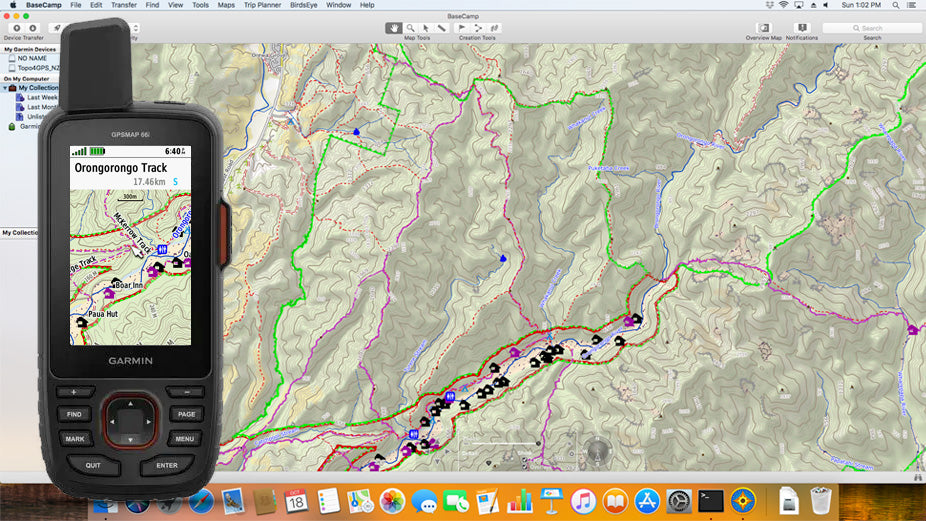926x521 pixels.
Task: Click the Spotlight search icon in menu bar
Action: coord(895,5)
